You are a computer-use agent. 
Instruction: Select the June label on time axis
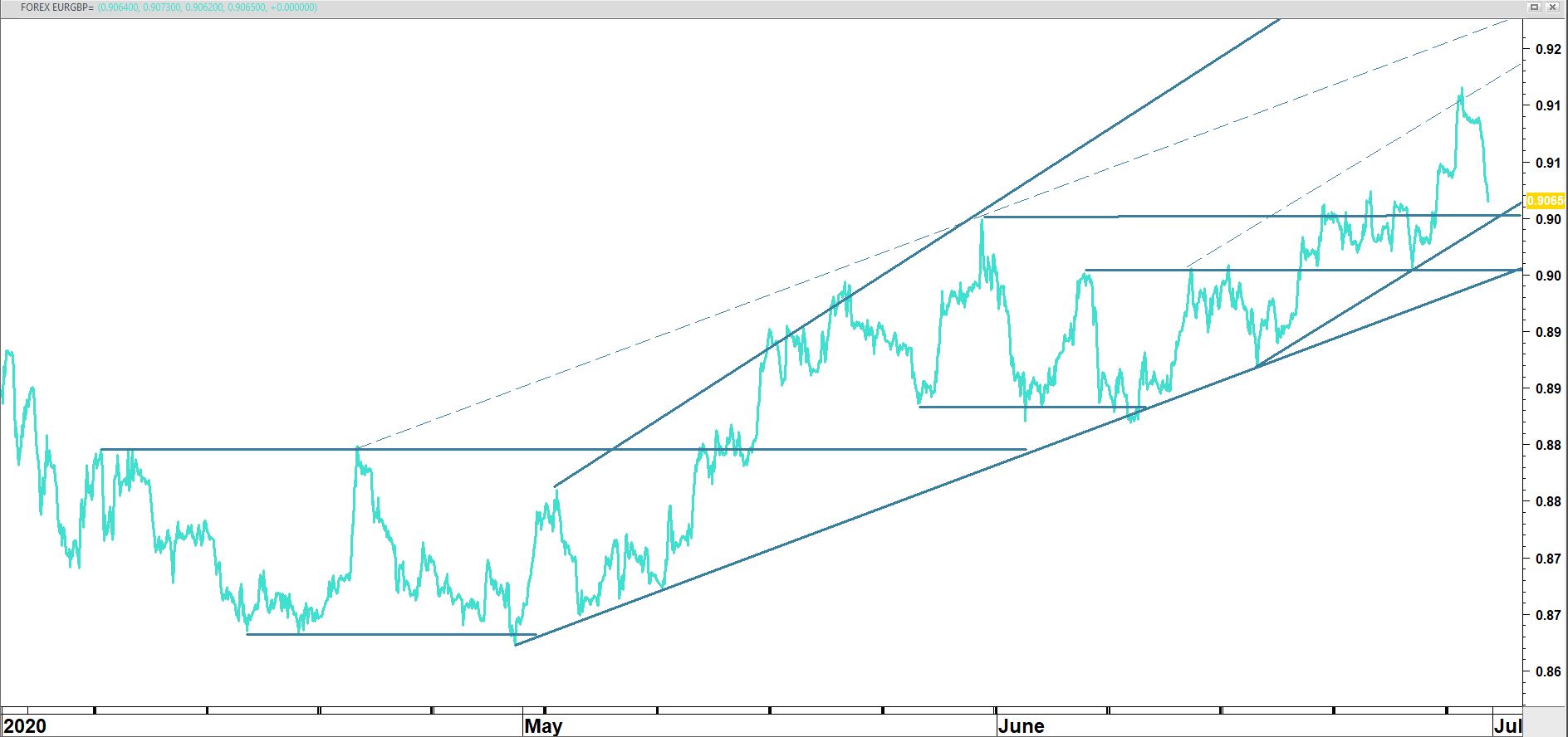[x=1021, y=726]
